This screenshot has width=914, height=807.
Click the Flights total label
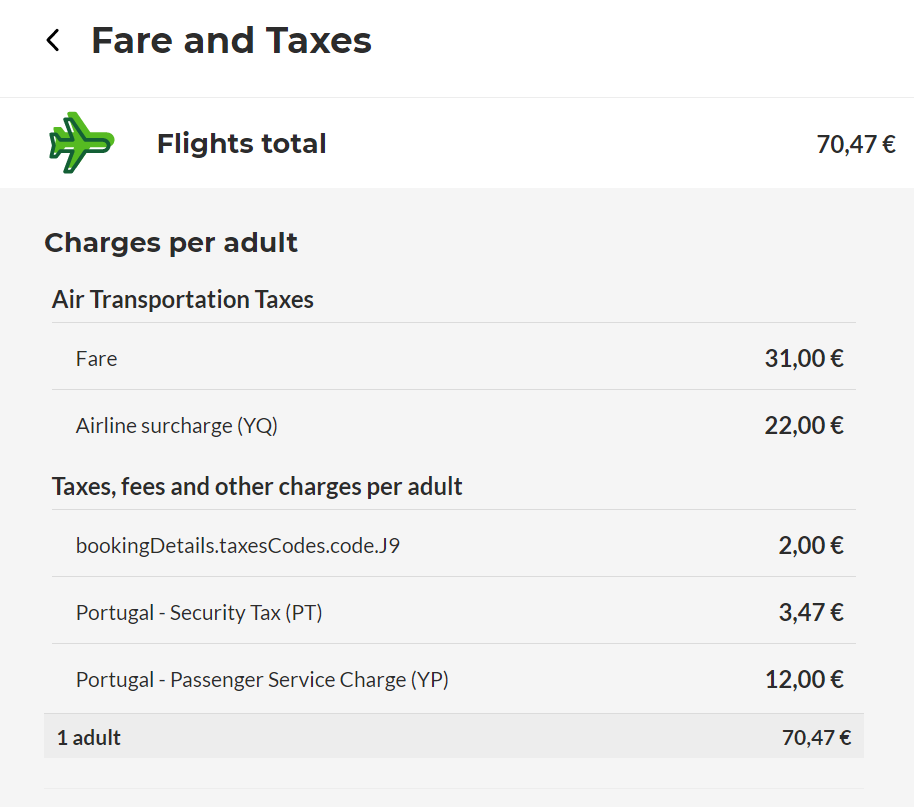(241, 143)
